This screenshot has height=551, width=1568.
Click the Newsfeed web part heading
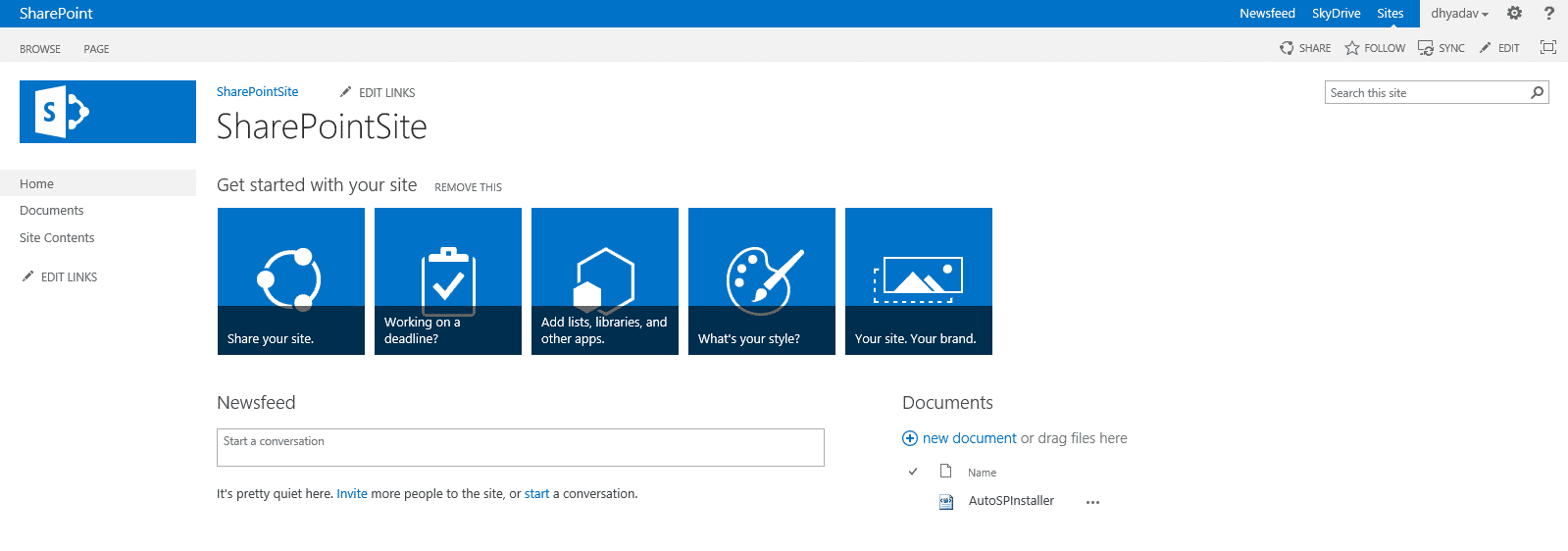point(256,403)
